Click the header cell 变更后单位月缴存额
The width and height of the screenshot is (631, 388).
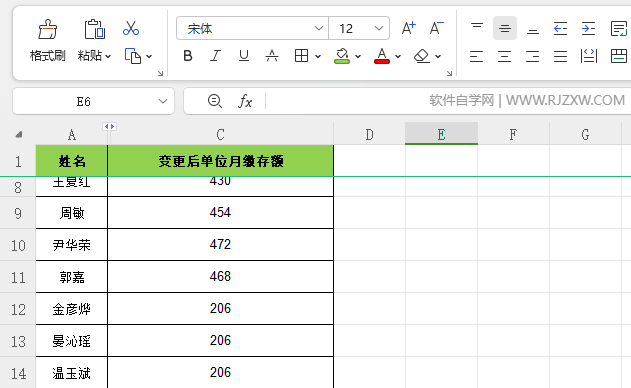pos(221,161)
